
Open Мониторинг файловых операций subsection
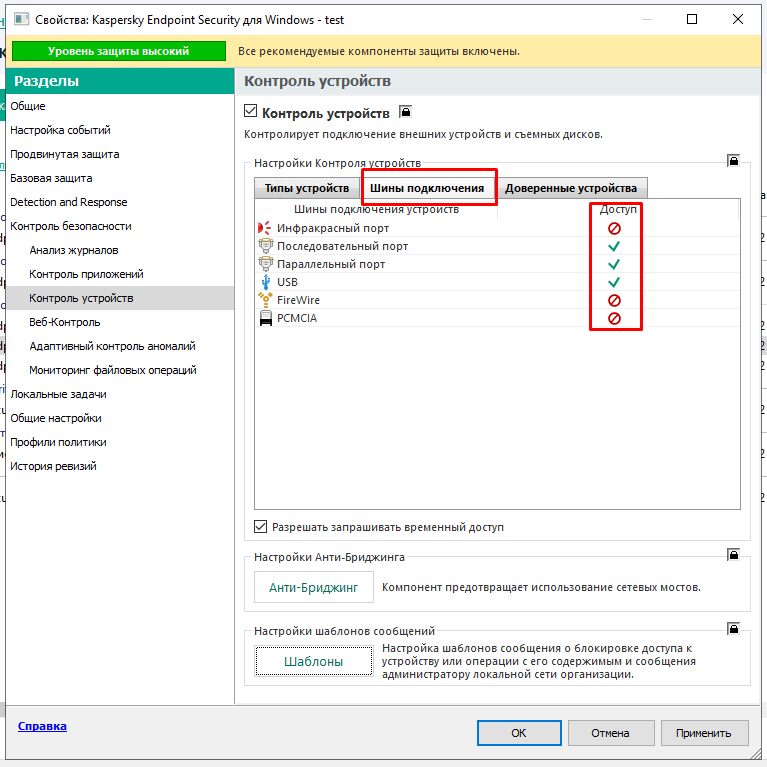pos(120,370)
